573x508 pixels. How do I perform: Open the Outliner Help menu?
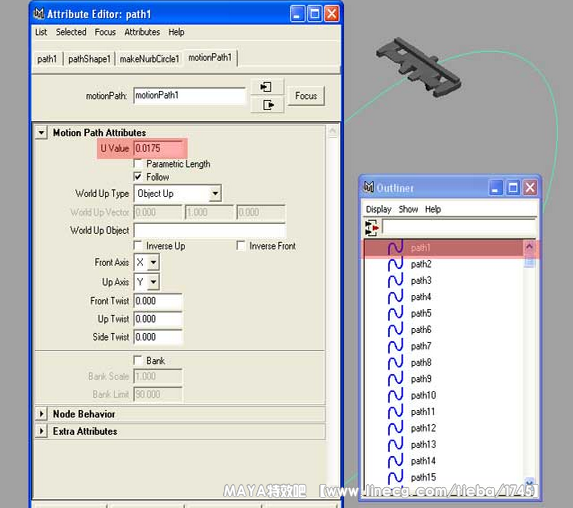[433, 209]
